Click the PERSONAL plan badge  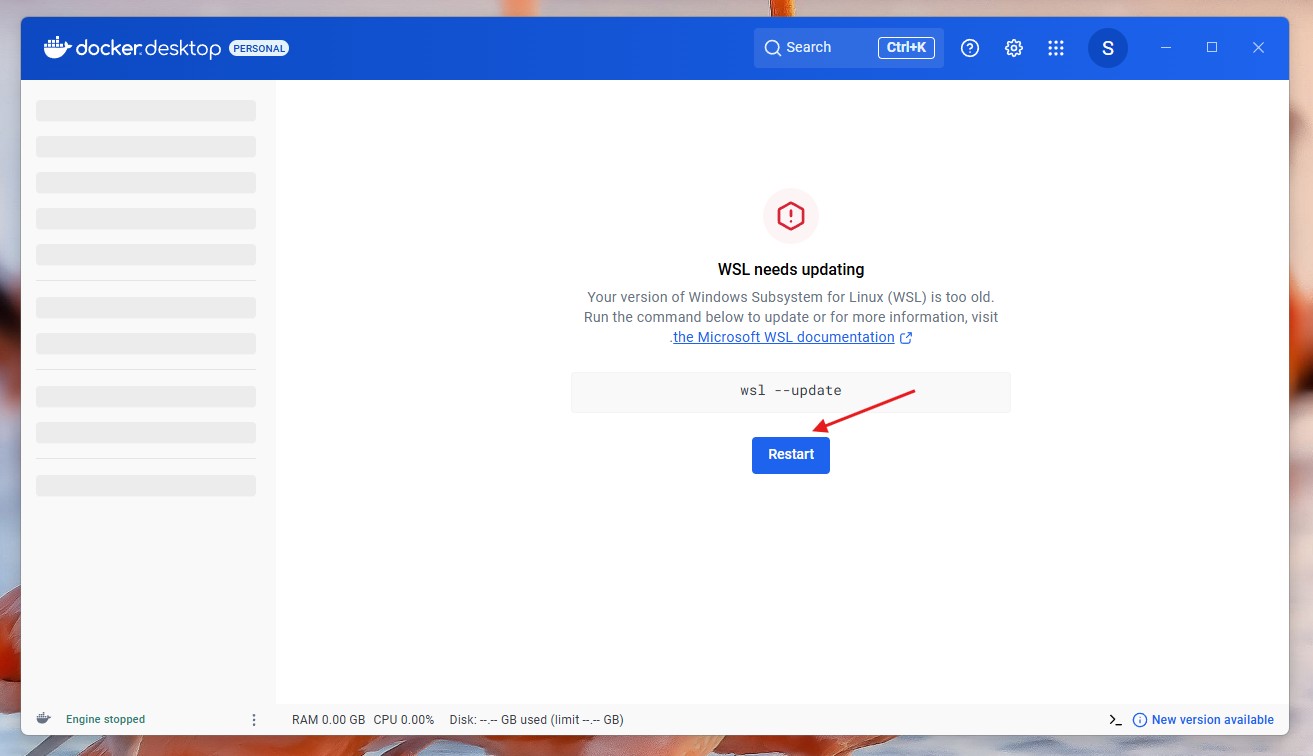pyautogui.click(x=259, y=48)
